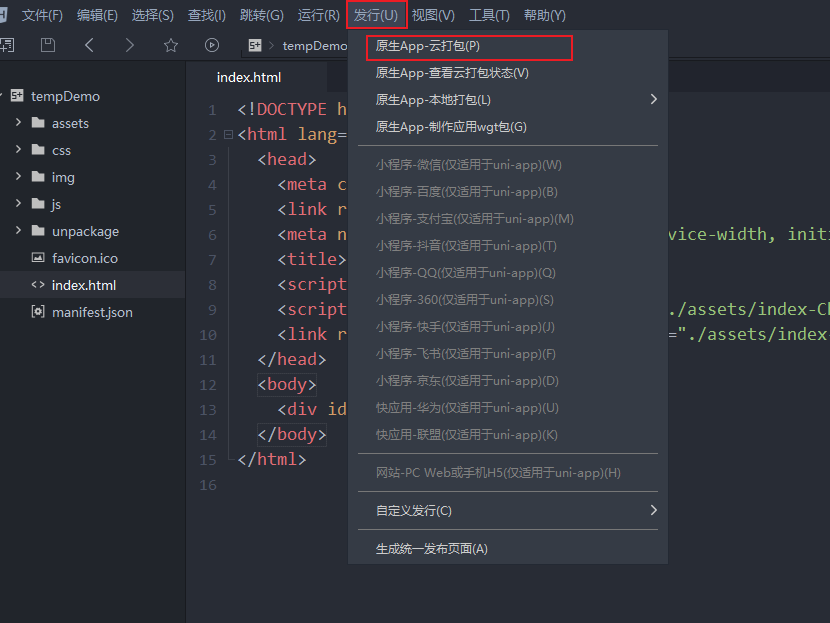The width and height of the screenshot is (830, 623).
Task: Go back with the left arrow icon
Action: (89, 45)
